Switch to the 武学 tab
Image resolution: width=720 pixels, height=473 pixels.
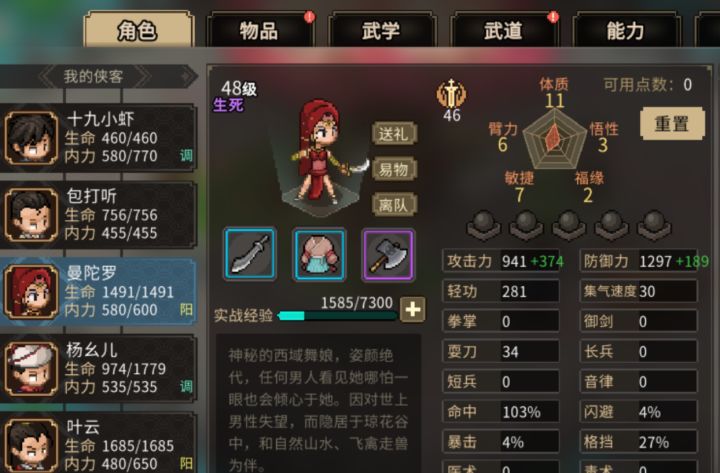point(381,31)
